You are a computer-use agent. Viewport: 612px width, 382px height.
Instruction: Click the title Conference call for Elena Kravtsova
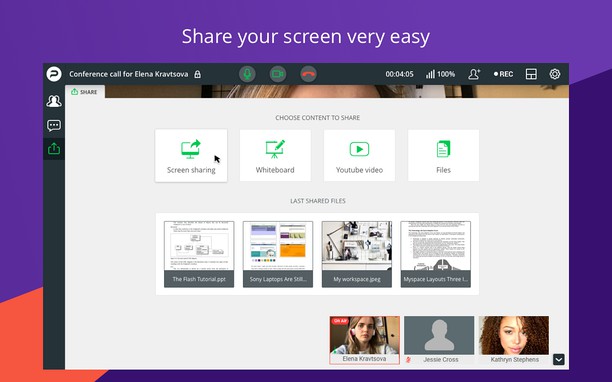coord(128,74)
